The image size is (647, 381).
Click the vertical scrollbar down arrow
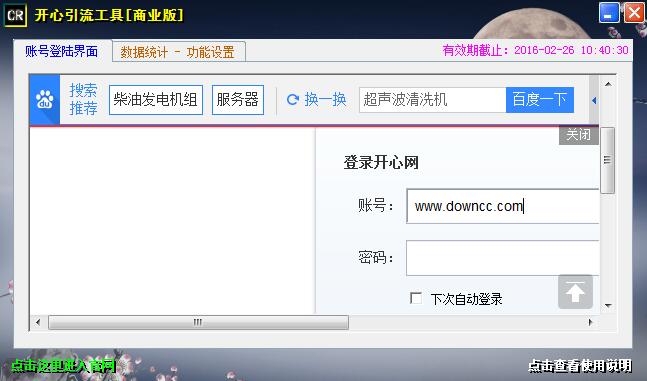[x=608, y=306]
